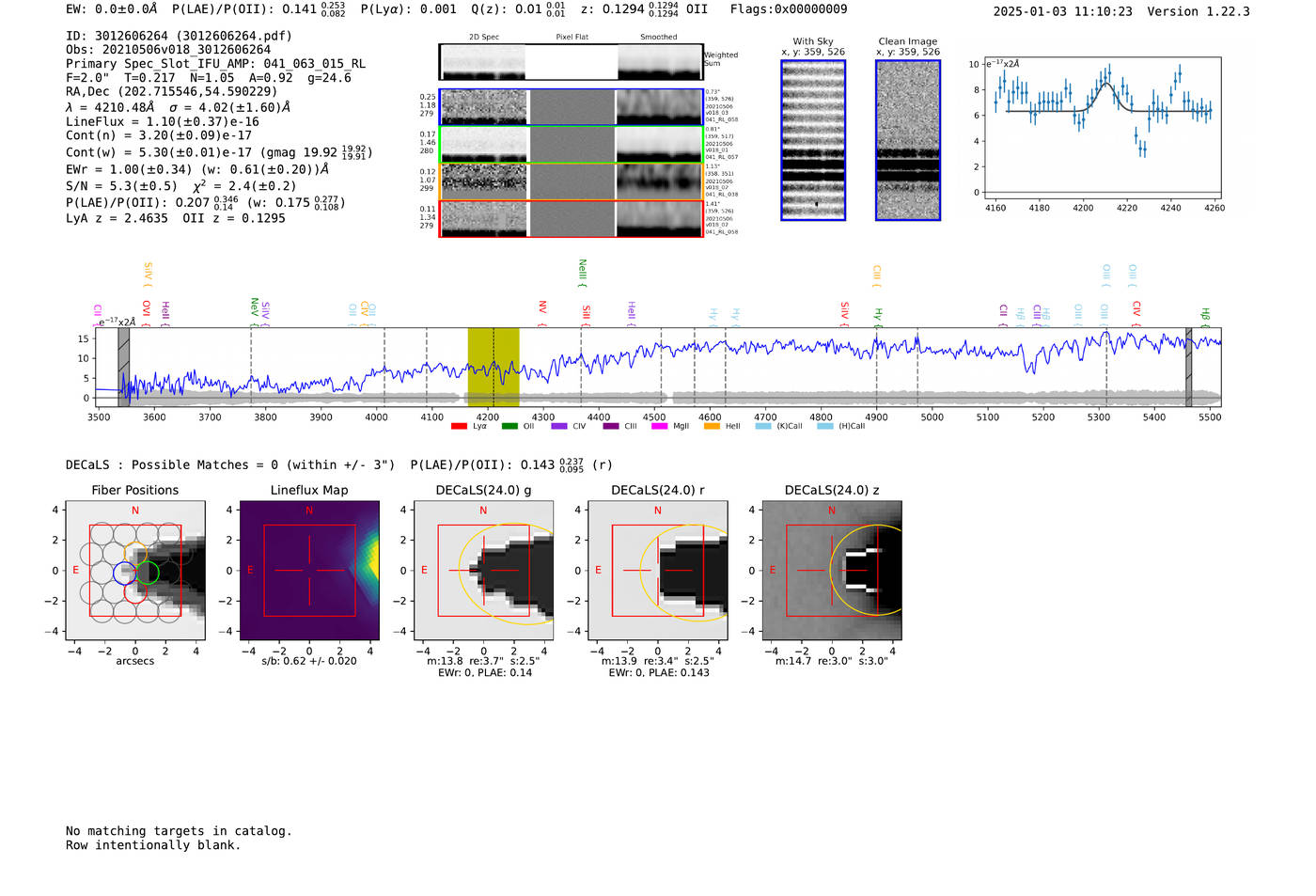Open the DECaLS(24.0) r image
The image size is (1316, 896).
coord(657,570)
